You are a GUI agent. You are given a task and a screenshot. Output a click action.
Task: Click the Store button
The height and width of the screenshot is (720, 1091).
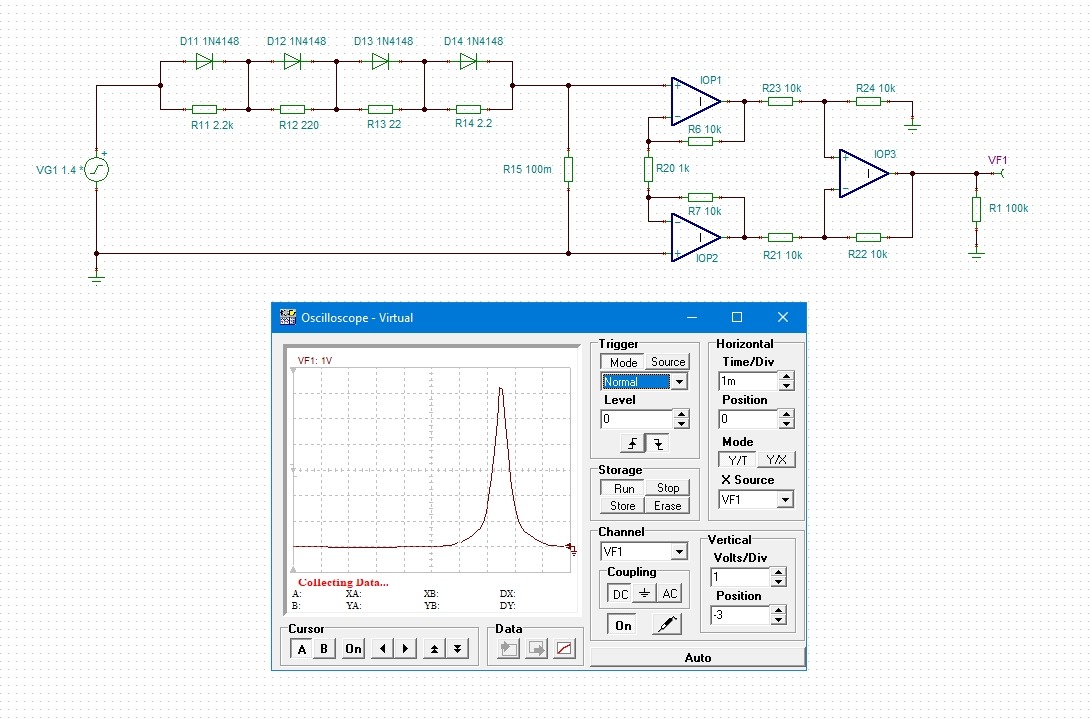click(x=623, y=506)
